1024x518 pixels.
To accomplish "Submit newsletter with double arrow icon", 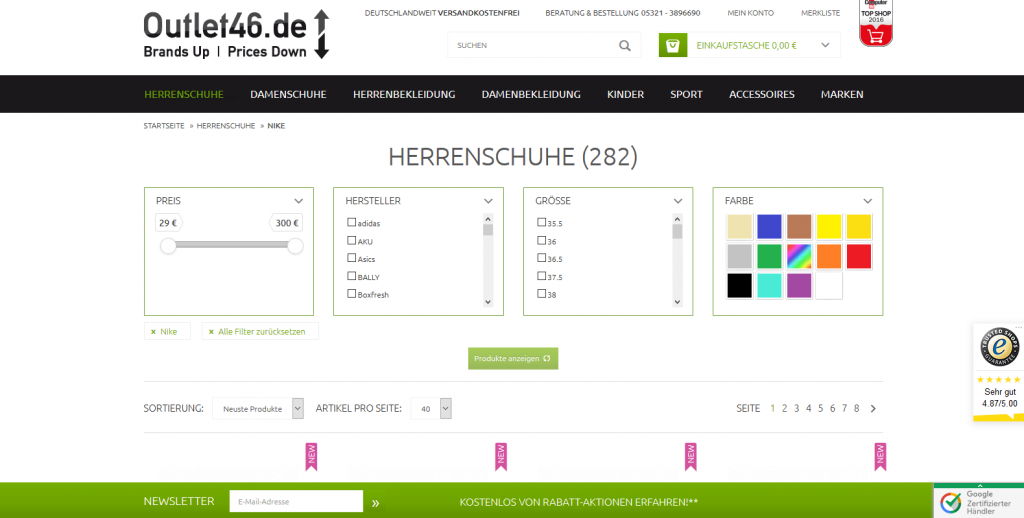I will tap(376, 502).
